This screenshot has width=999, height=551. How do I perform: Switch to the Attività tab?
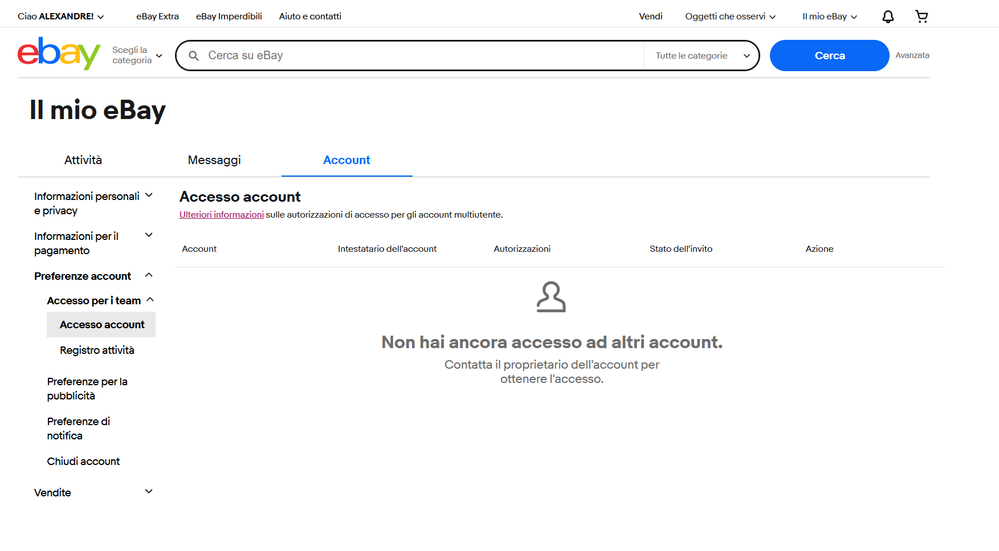(x=83, y=160)
